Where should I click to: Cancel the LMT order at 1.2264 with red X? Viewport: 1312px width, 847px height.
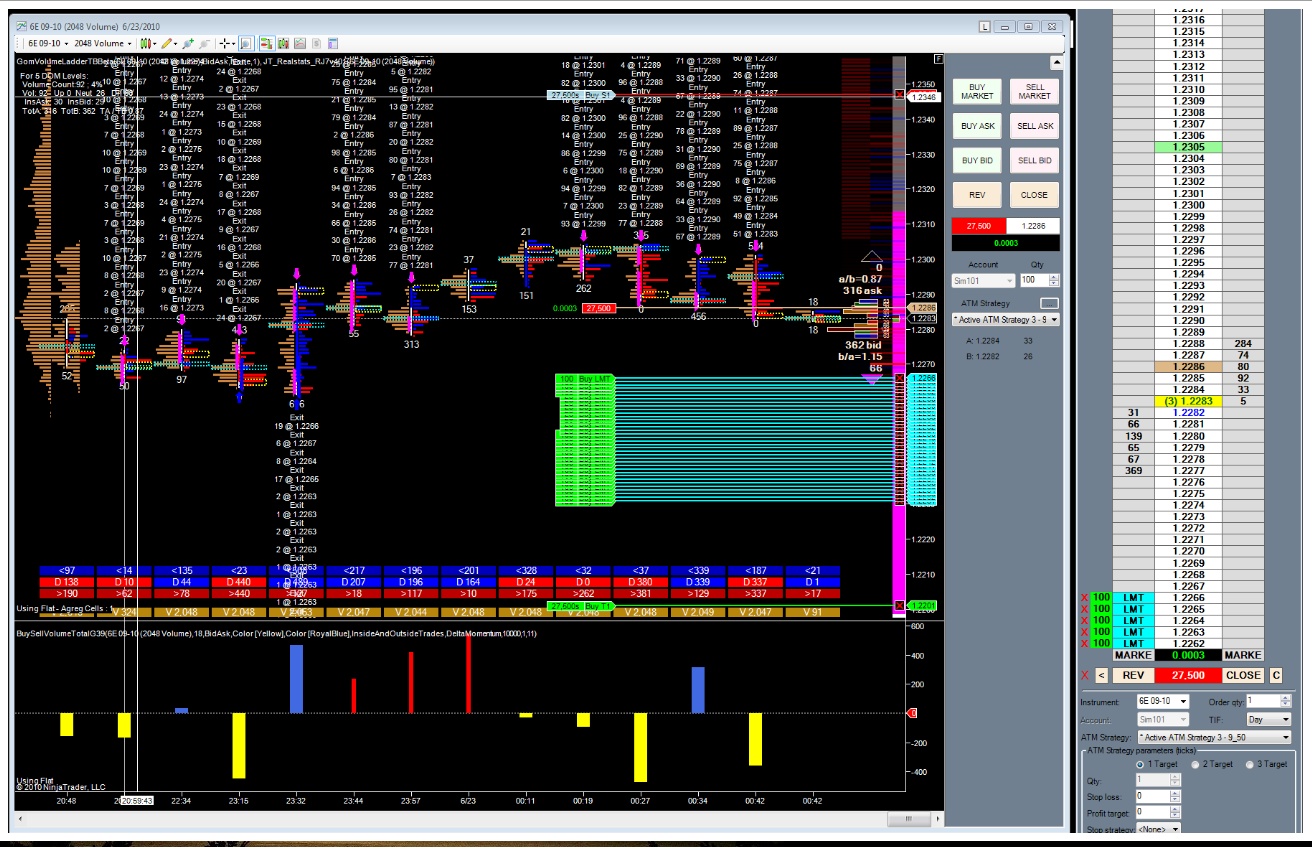point(1085,621)
